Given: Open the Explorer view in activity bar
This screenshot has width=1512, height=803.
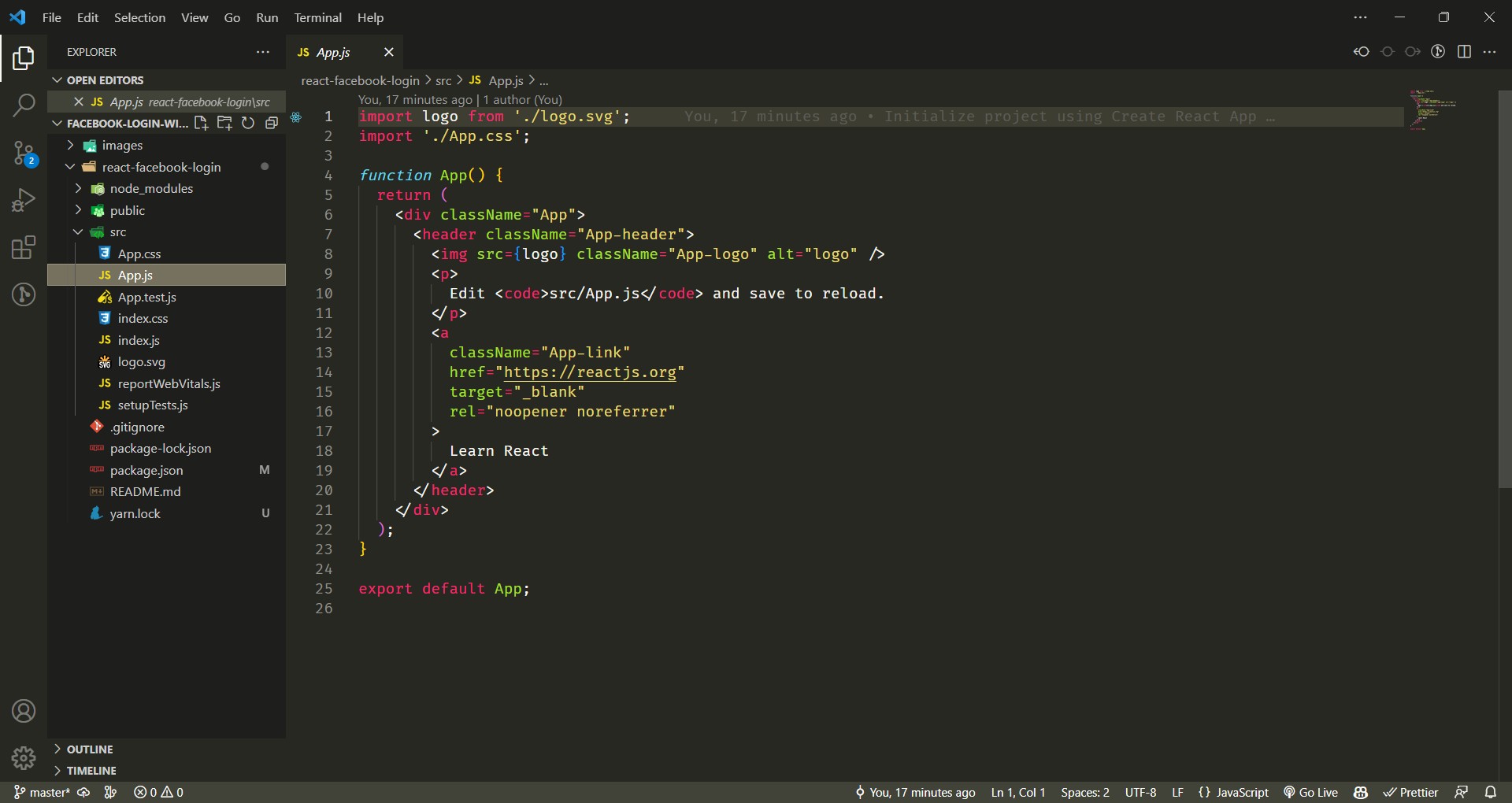Looking at the screenshot, I should click(x=24, y=57).
